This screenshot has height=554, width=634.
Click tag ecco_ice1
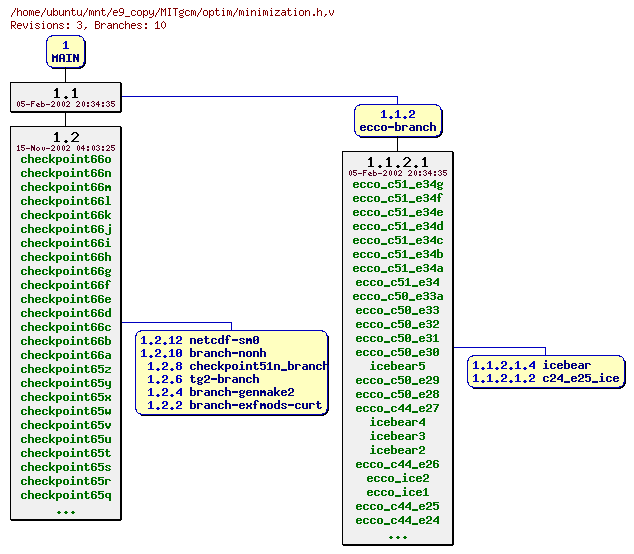(x=398, y=492)
